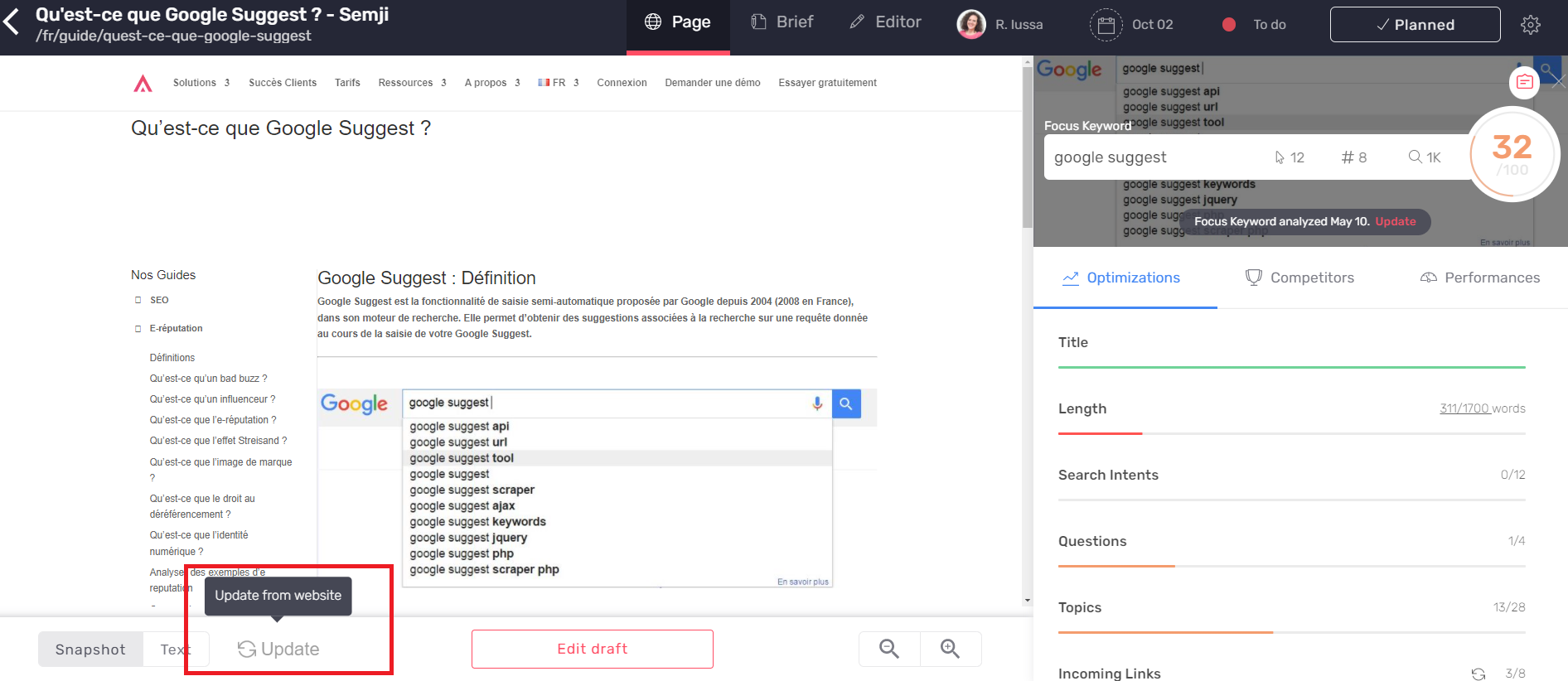1568x681 pixels.
Task: Select the Snapshot view toggle
Action: coord(90,650)
